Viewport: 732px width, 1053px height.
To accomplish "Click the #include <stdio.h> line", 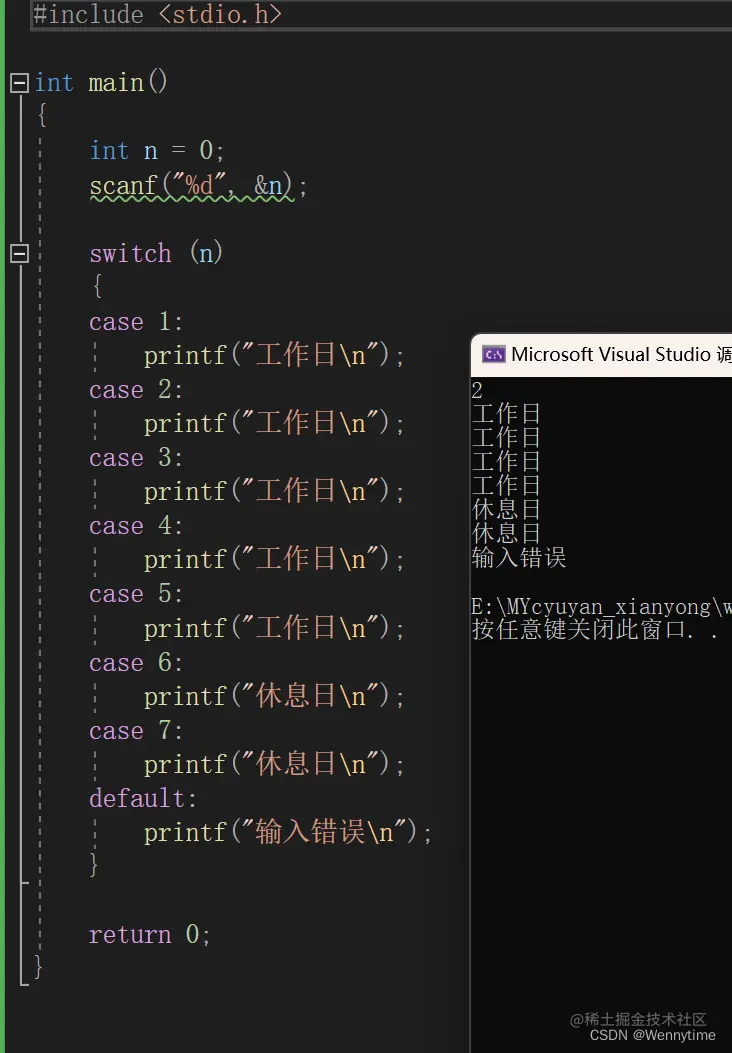I will click(x=157, y=14).
